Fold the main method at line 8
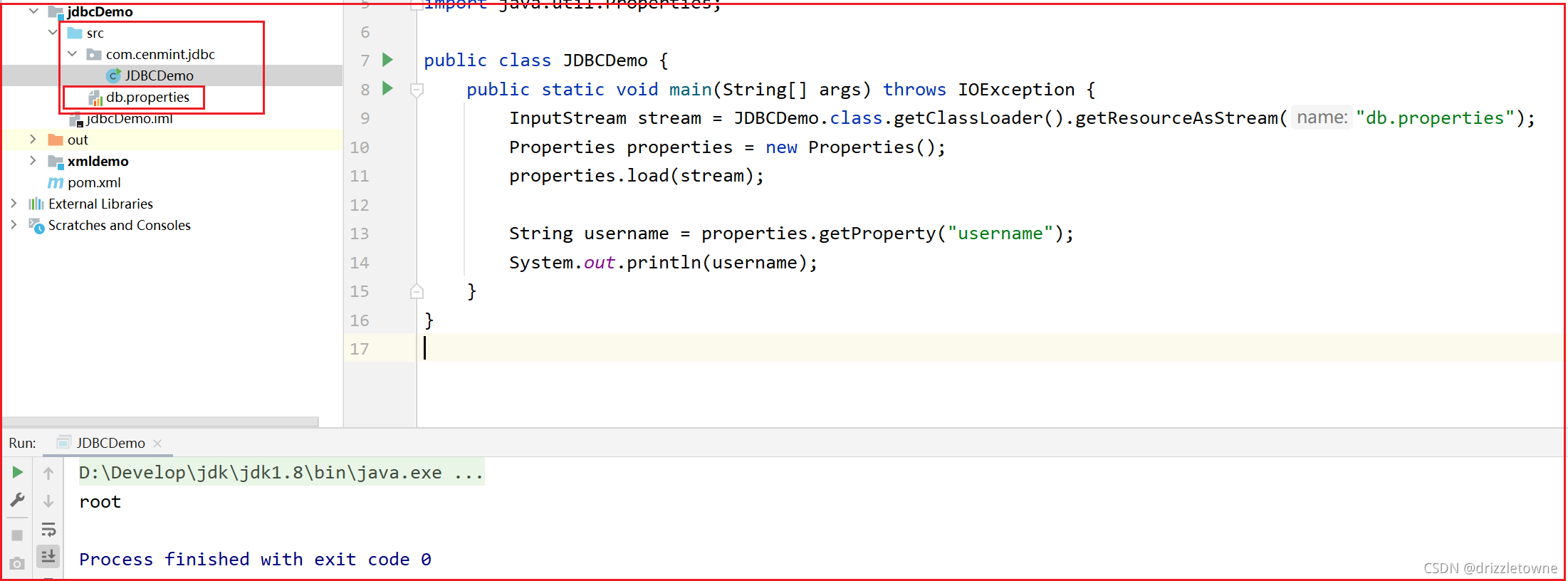This screenshot has height=581, width=1568. pyautogui.click(x=417, y=90)
